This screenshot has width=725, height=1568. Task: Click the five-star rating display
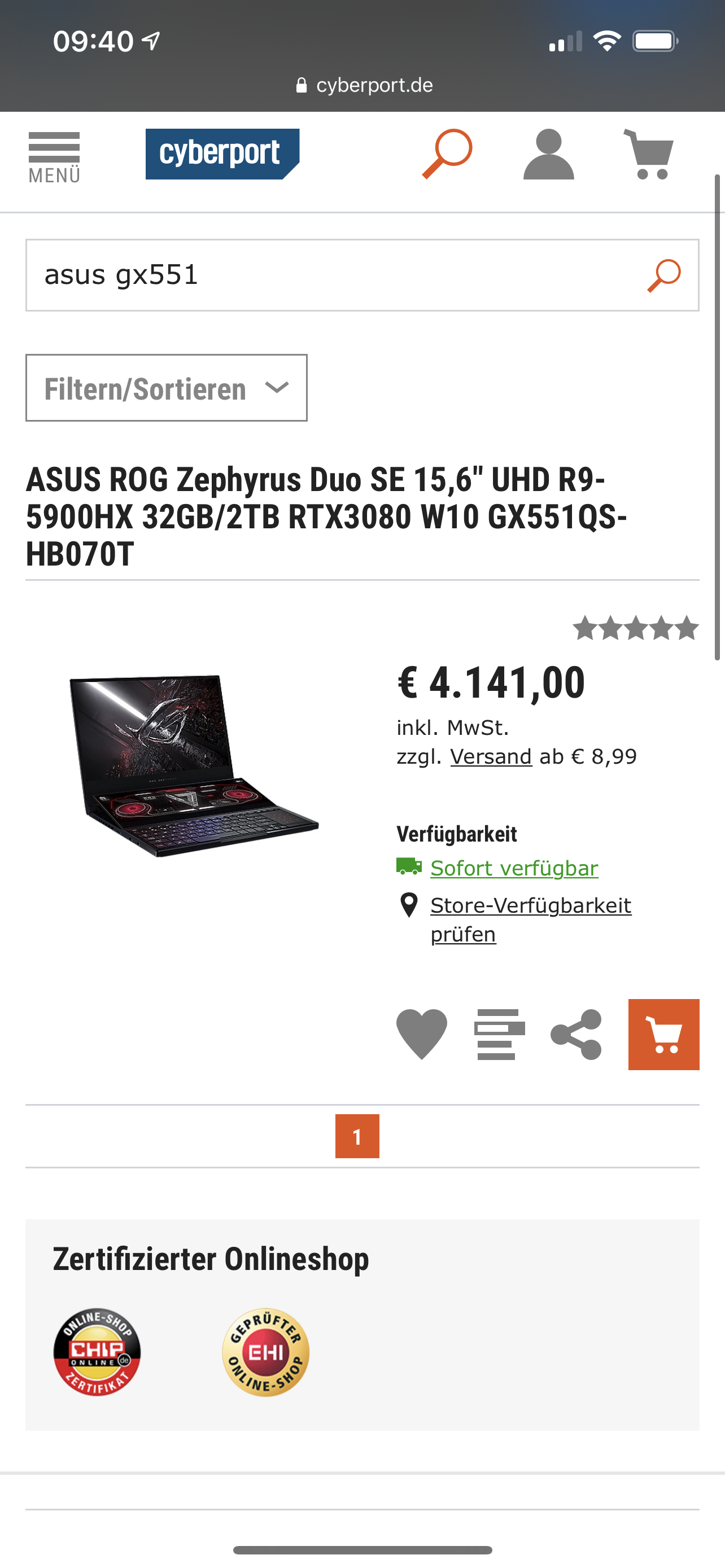click(x=636, y=628)
